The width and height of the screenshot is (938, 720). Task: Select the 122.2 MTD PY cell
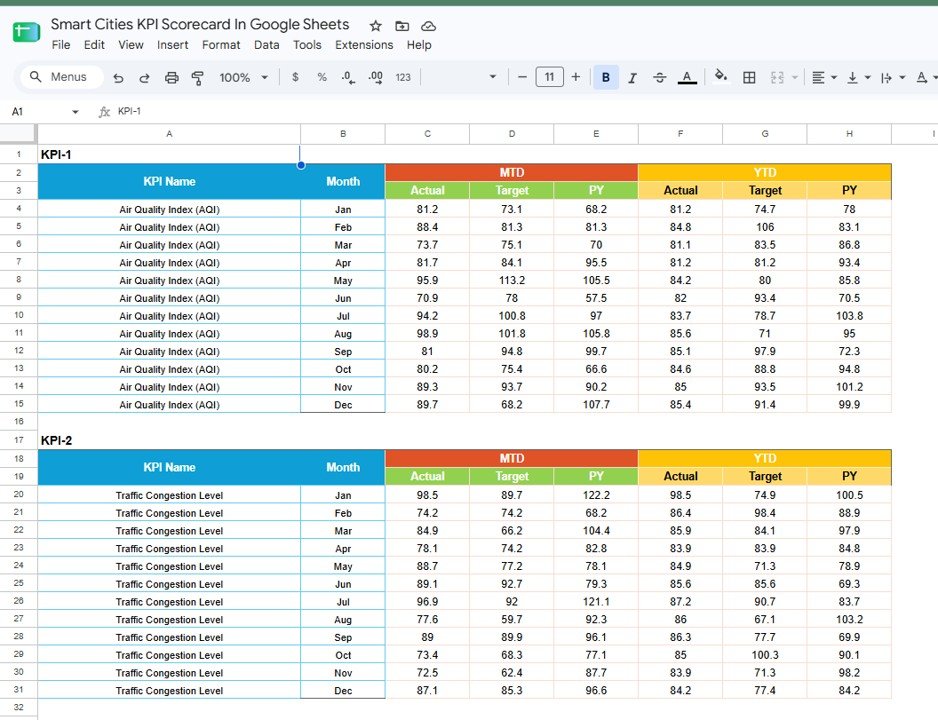(596, 495)
